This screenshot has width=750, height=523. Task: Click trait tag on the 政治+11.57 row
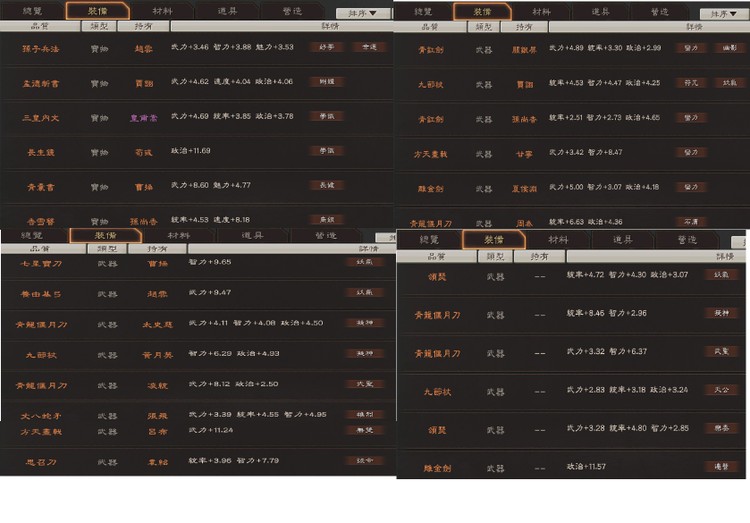tap(721, 466)
